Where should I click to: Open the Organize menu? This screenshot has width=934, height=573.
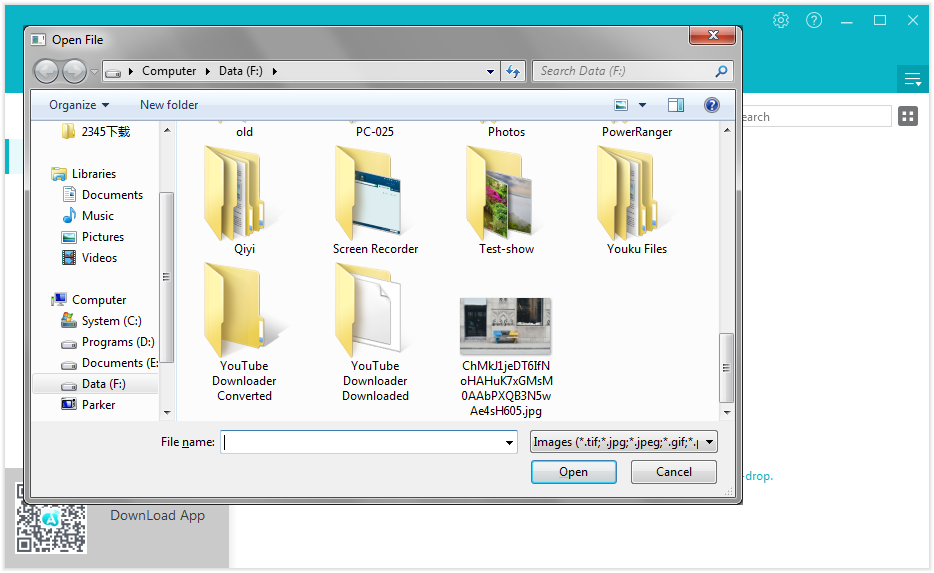coord(79,105)
